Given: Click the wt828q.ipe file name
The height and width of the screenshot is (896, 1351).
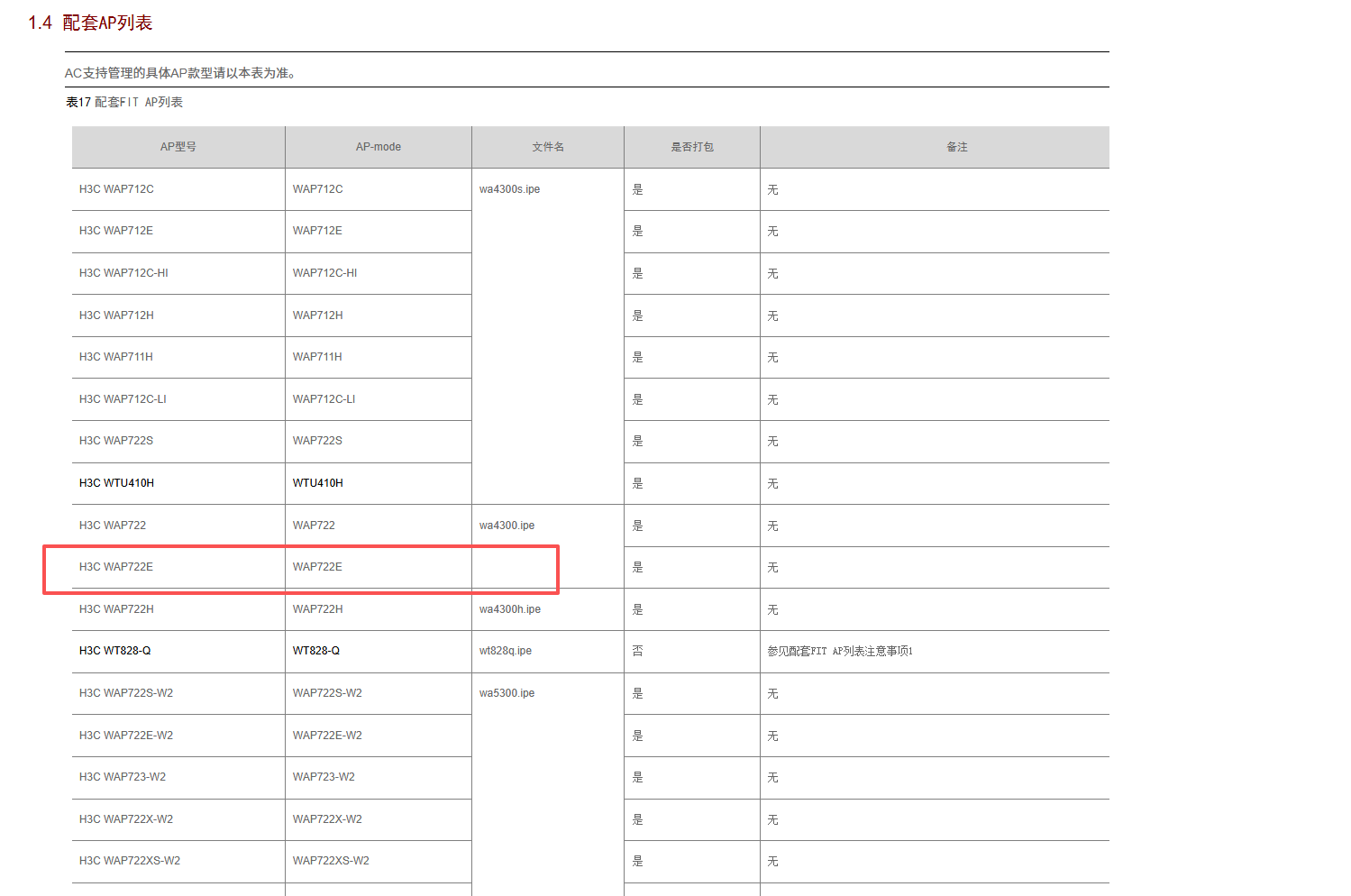Looking at the screenshot, I should click(x=505, y=651).
